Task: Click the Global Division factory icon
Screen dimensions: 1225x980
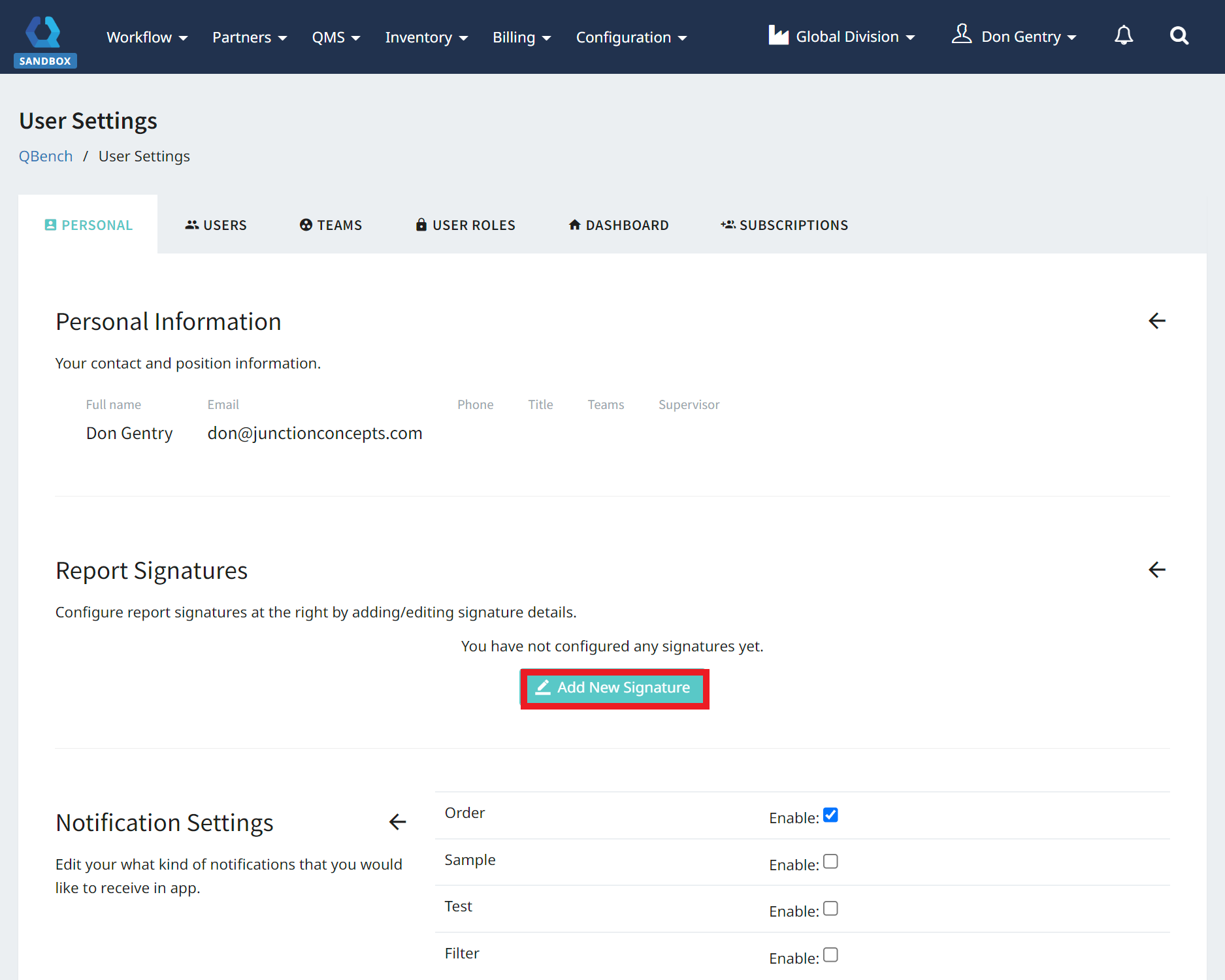Action: 778,35
